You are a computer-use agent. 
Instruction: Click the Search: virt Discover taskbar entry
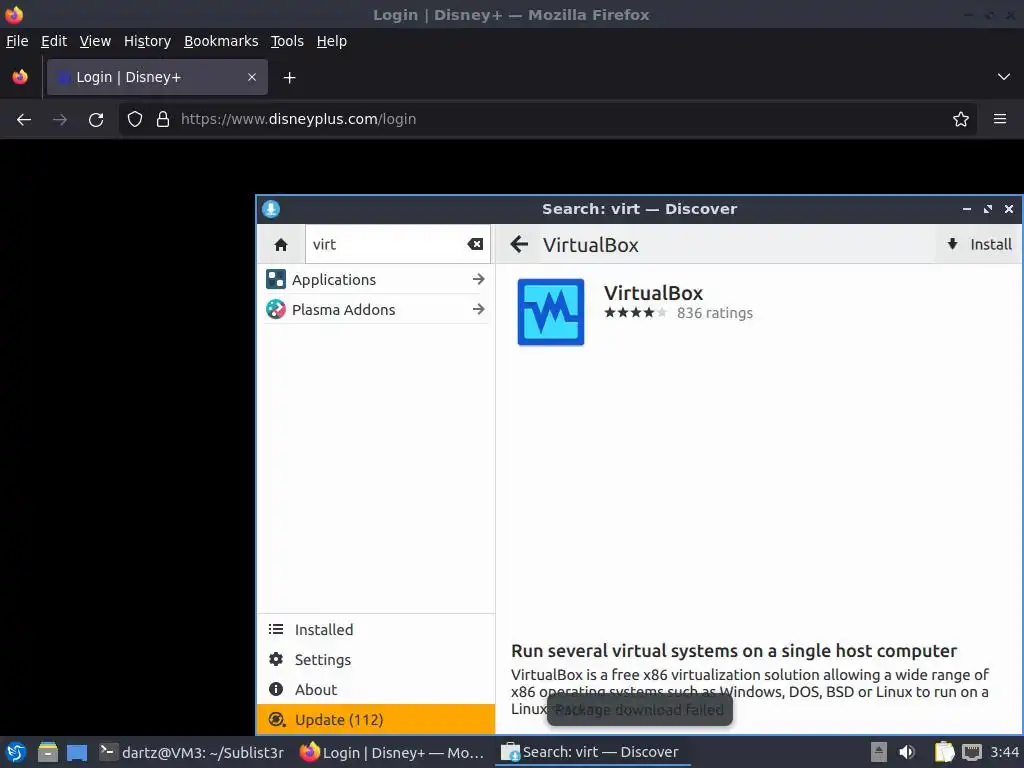pyautogui.click(x=591, y=752)
